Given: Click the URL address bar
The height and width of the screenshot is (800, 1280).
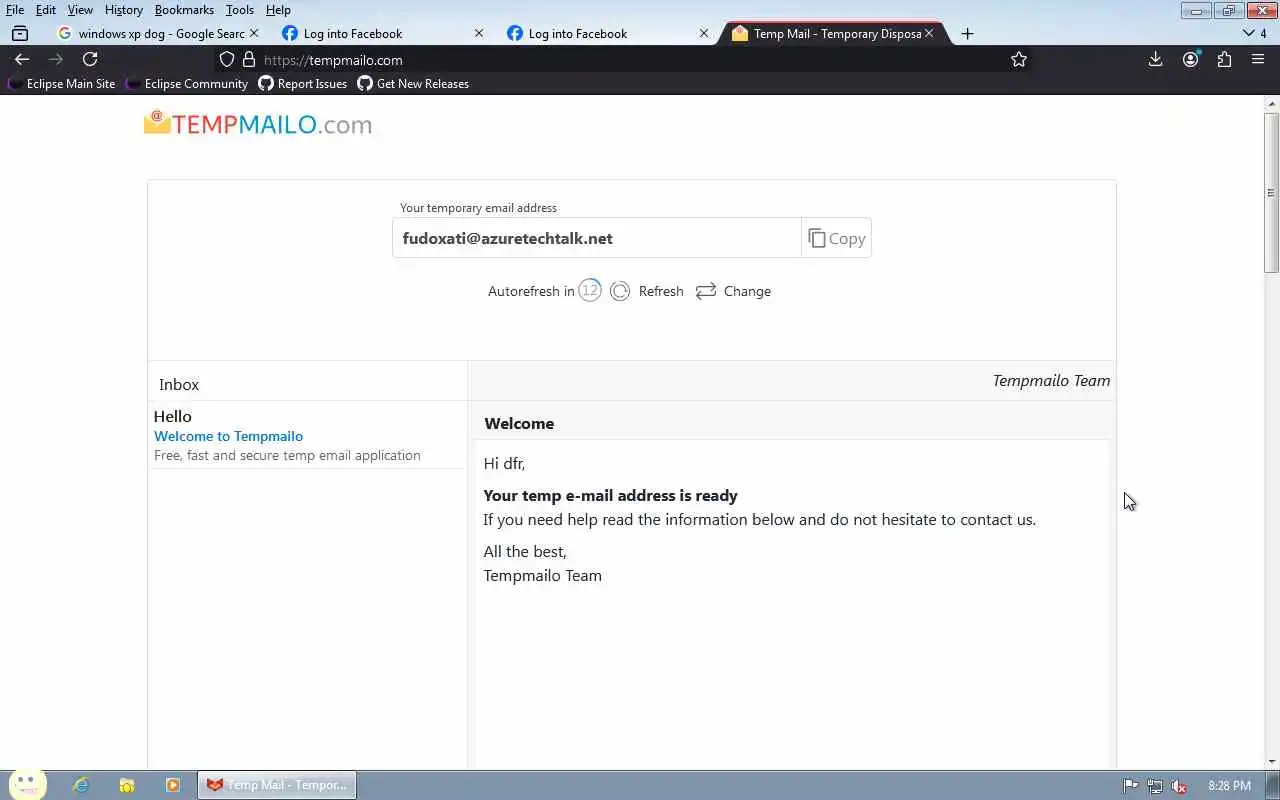Looking at the screenshot, I should point(630,60).
